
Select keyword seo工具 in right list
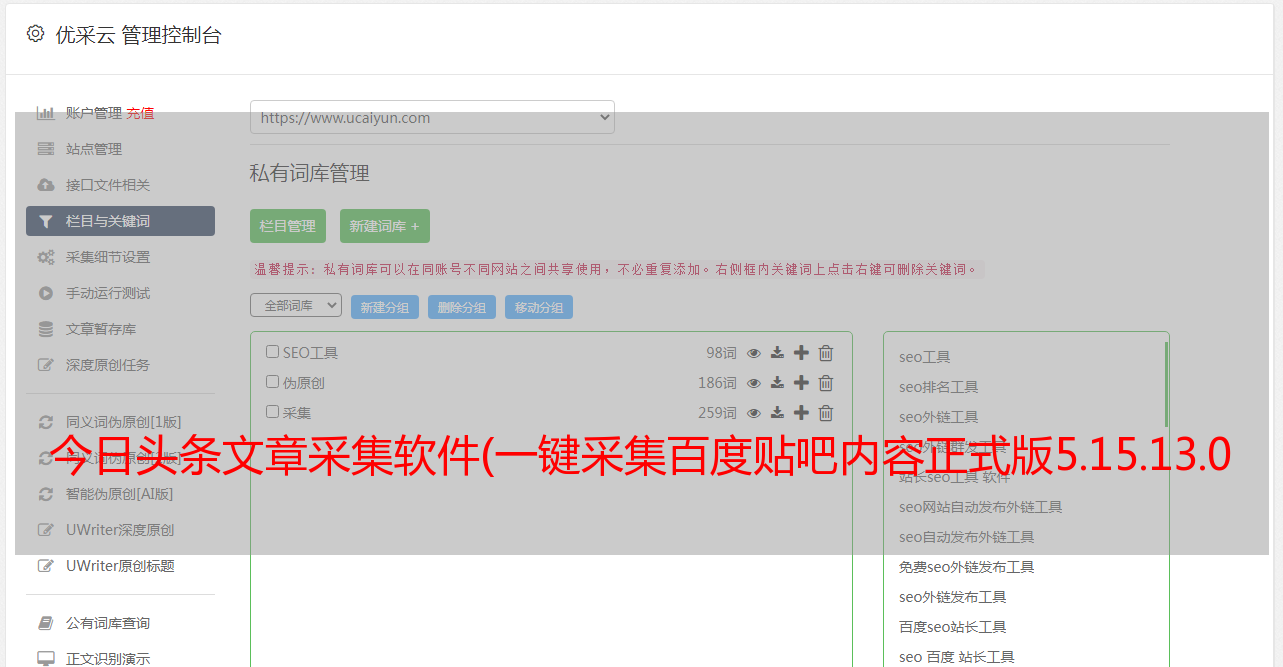(925, 357)
